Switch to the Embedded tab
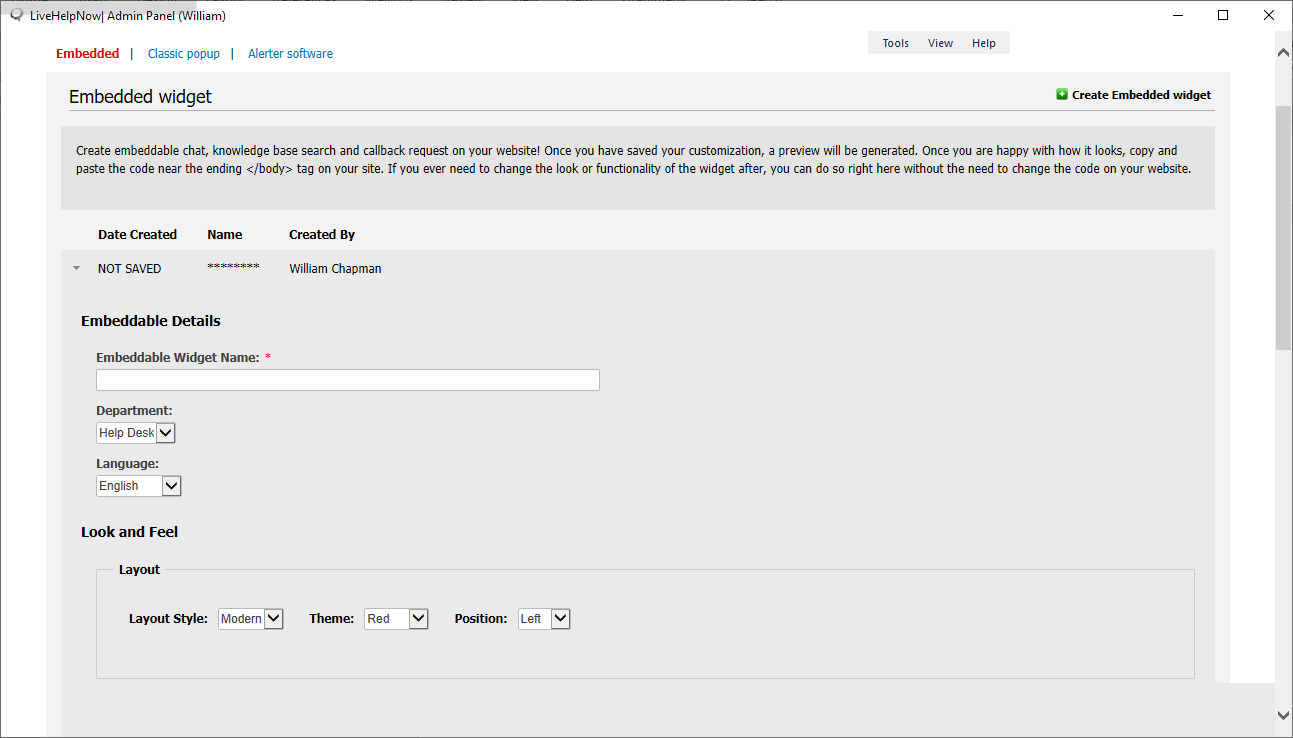The width and height of the screenshot is (1293, 738). click(x=88, y=54)
